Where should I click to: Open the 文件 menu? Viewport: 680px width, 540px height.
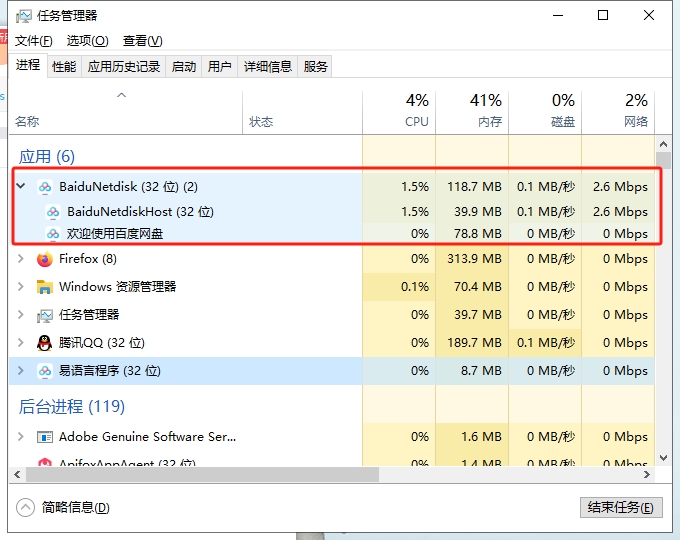(33, 41)
